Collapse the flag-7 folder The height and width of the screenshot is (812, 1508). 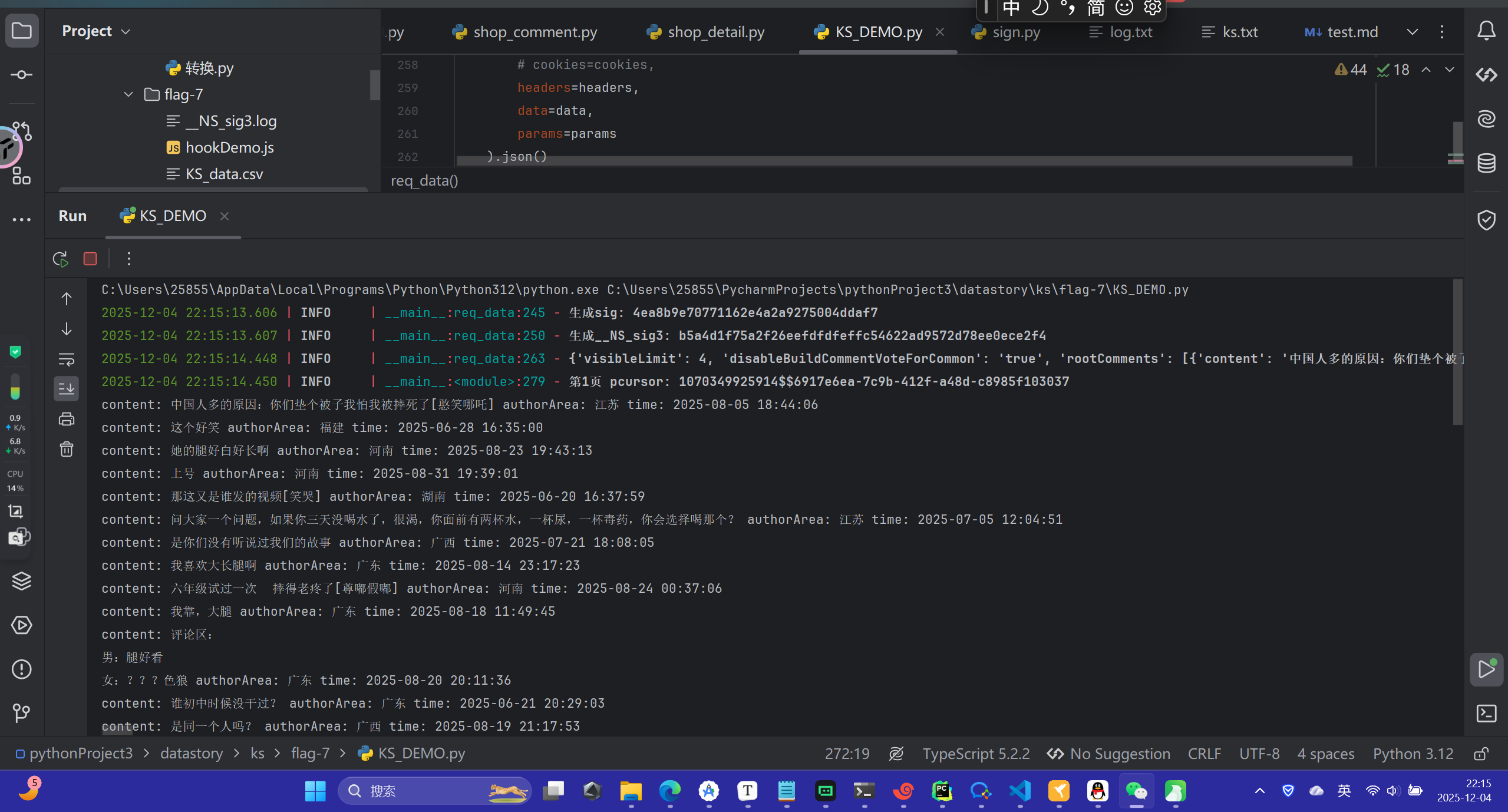128,94
